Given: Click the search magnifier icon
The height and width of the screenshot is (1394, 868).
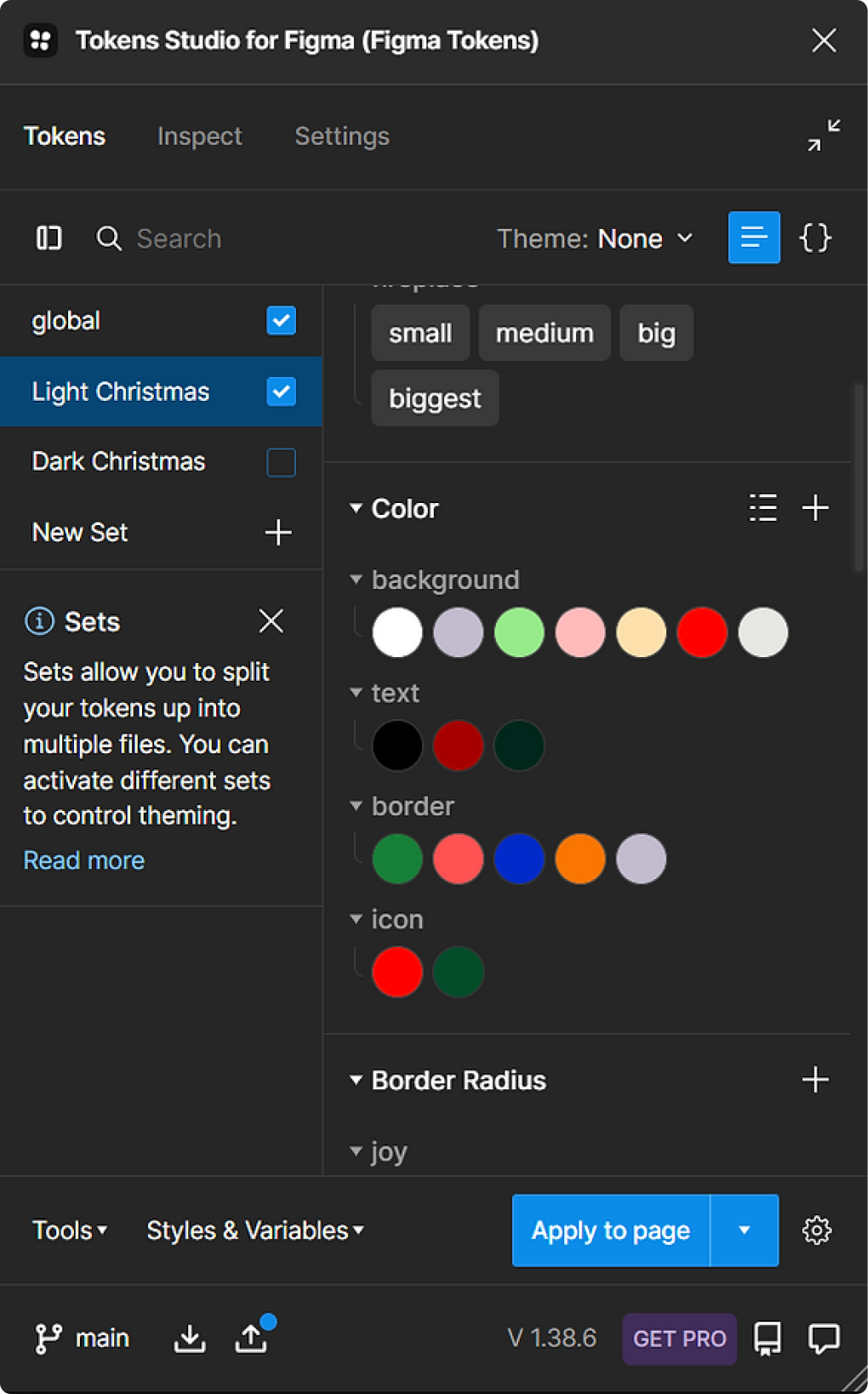Looking at the screenshot, I should [109, 238].
